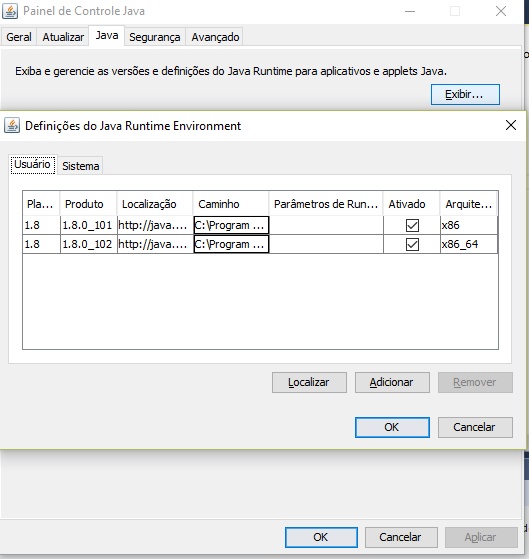The image size is (529, 559).
Task: Switch to the Sistema tab
Action: coord(81,166)
